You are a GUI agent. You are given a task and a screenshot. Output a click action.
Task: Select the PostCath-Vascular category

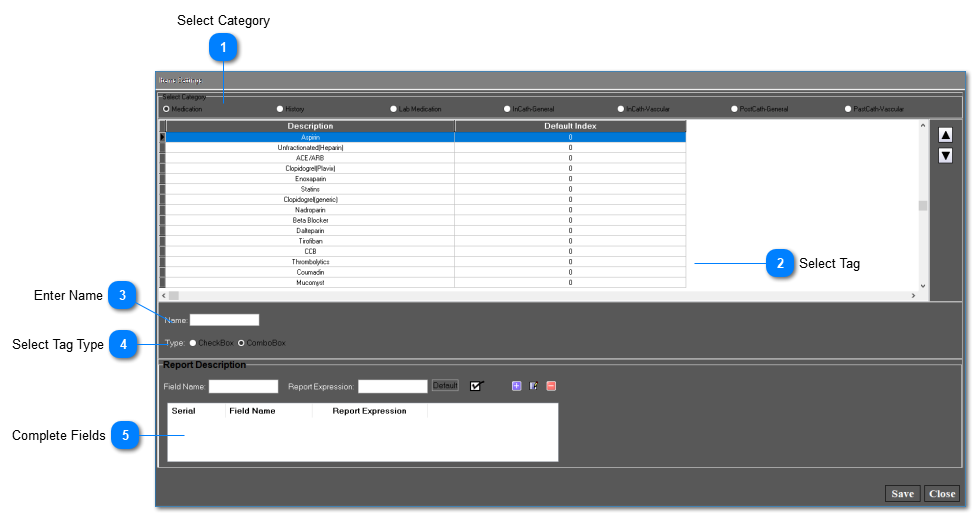click(848, 108)
